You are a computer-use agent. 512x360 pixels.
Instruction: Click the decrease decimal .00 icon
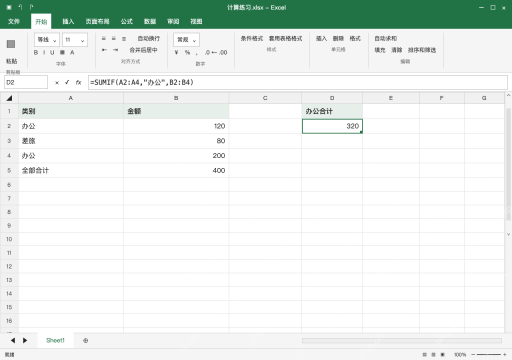223,52
